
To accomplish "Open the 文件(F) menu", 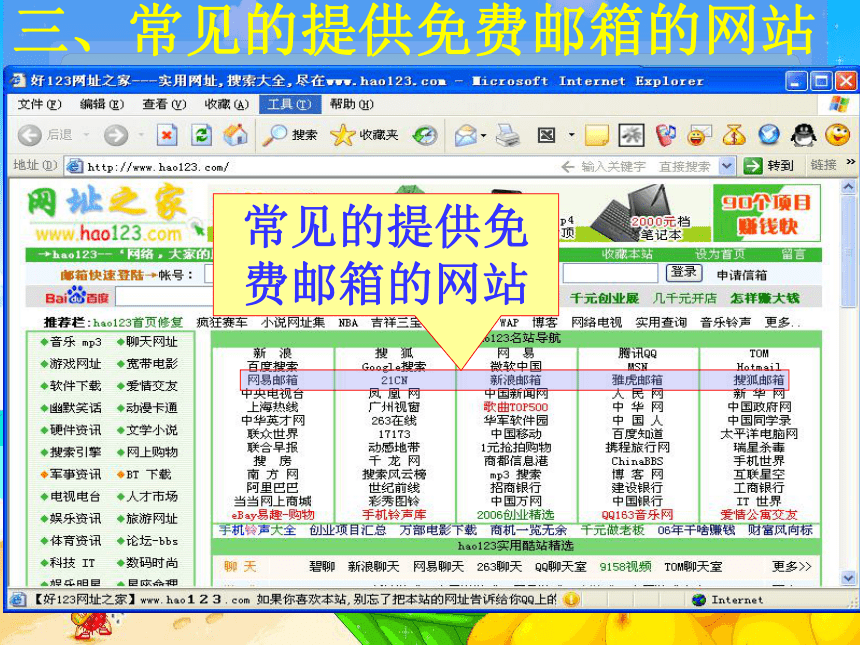I will 39,104.
